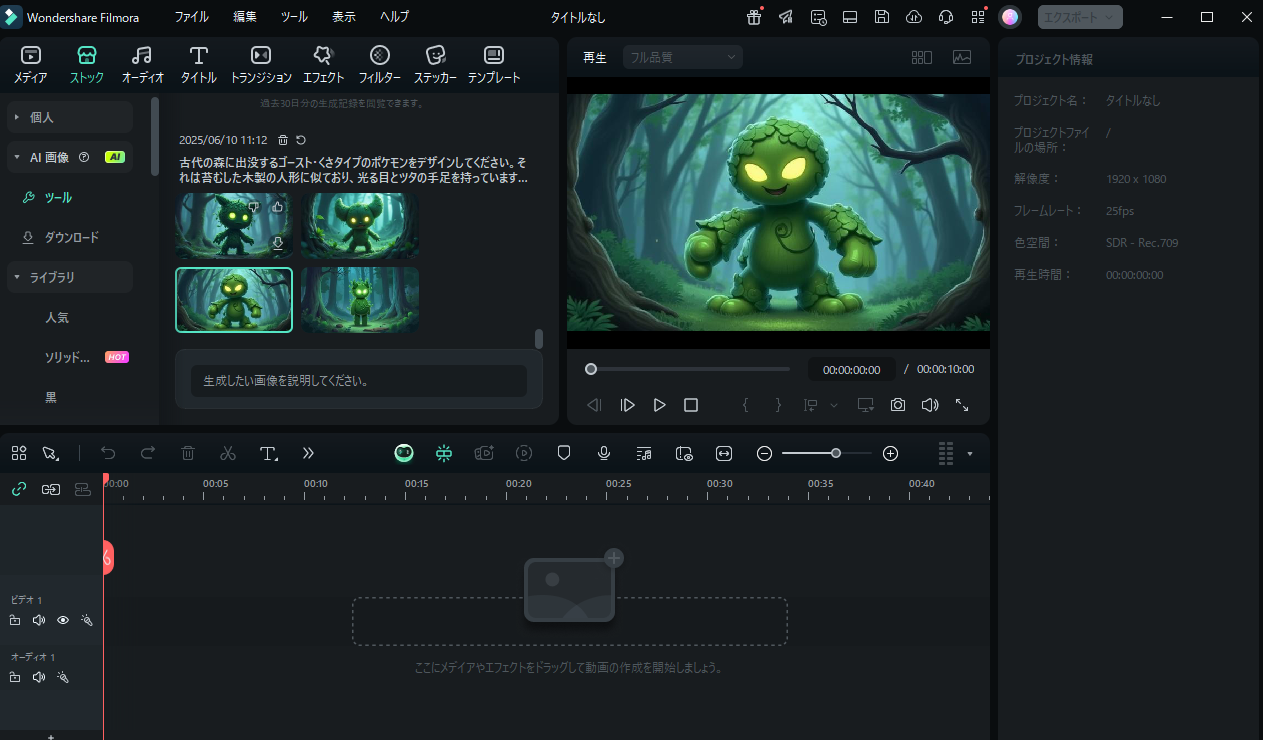
Task: Open the フィルター filters tab
Action: click(x=380, y=65)
